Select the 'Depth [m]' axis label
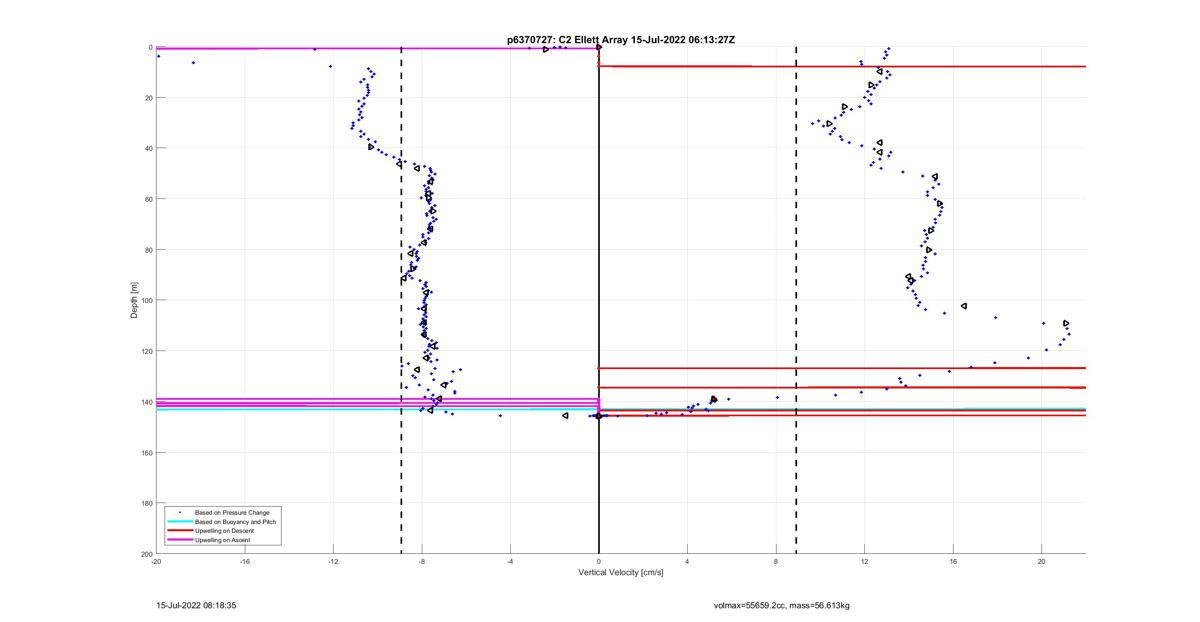This screenshot has width=1200, height=622. coord(134,300)
